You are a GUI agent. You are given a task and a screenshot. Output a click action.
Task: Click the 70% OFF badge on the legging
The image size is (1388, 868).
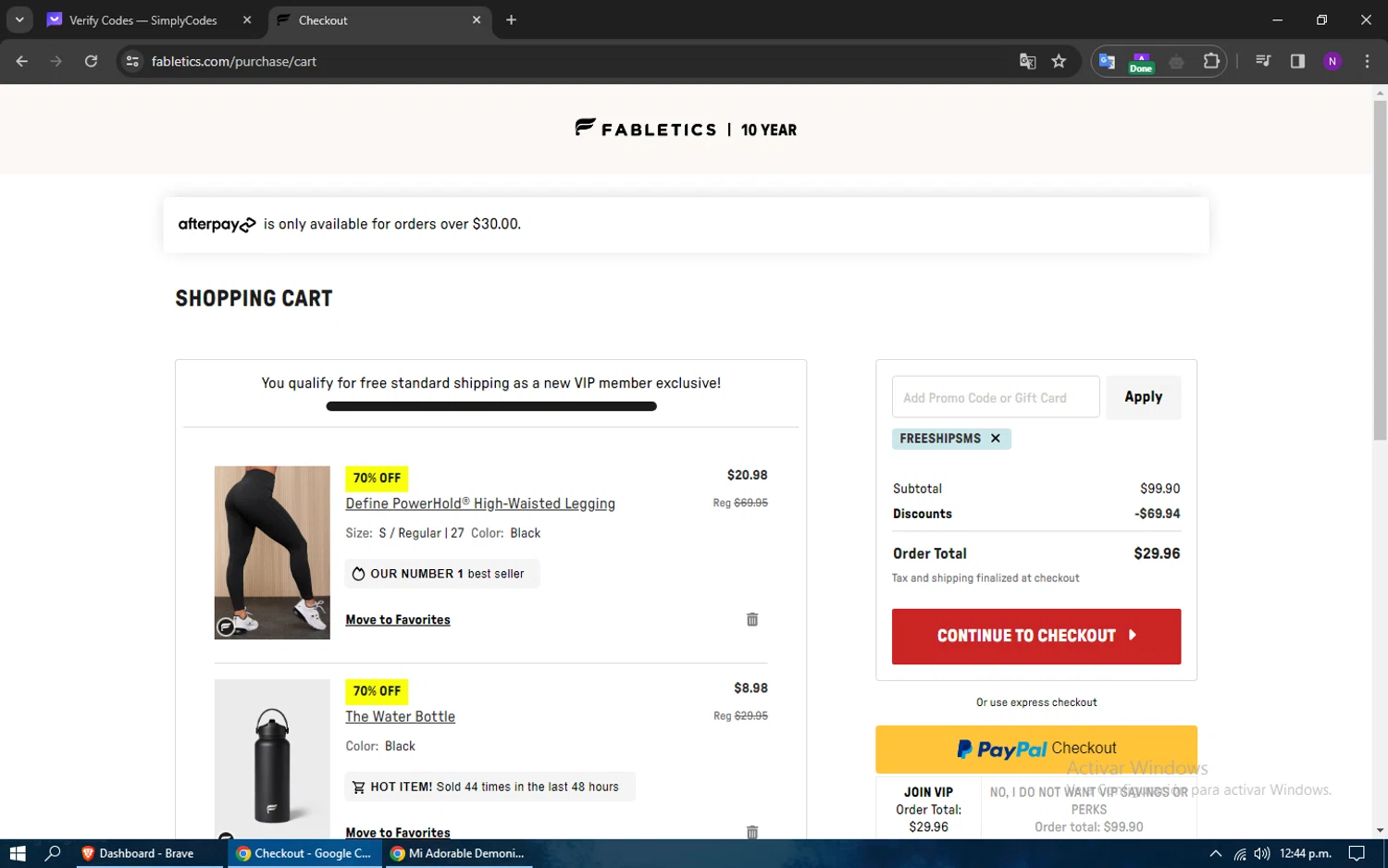(377, 478)
